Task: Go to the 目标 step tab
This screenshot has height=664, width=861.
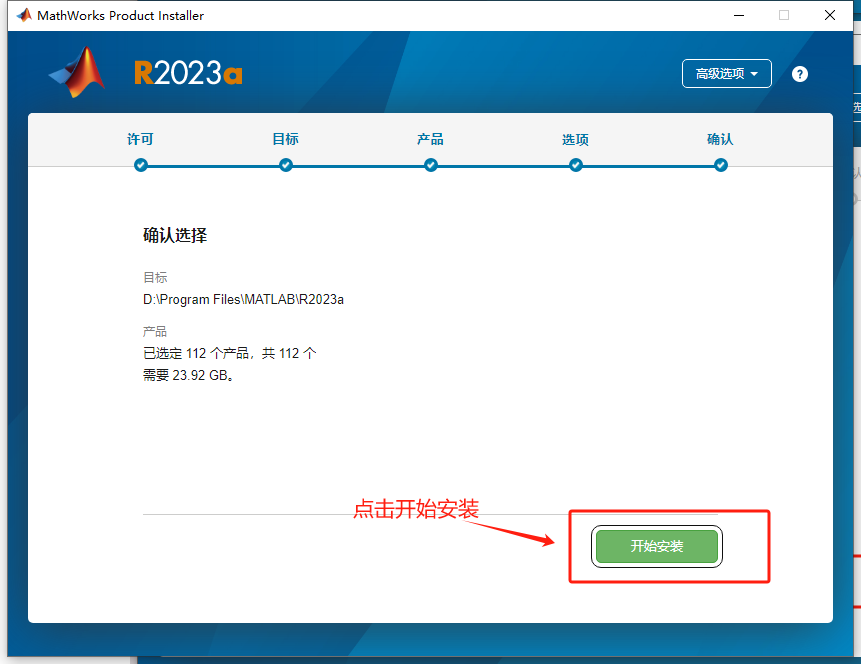Action: pyautogui.click(x=286, y=139)
